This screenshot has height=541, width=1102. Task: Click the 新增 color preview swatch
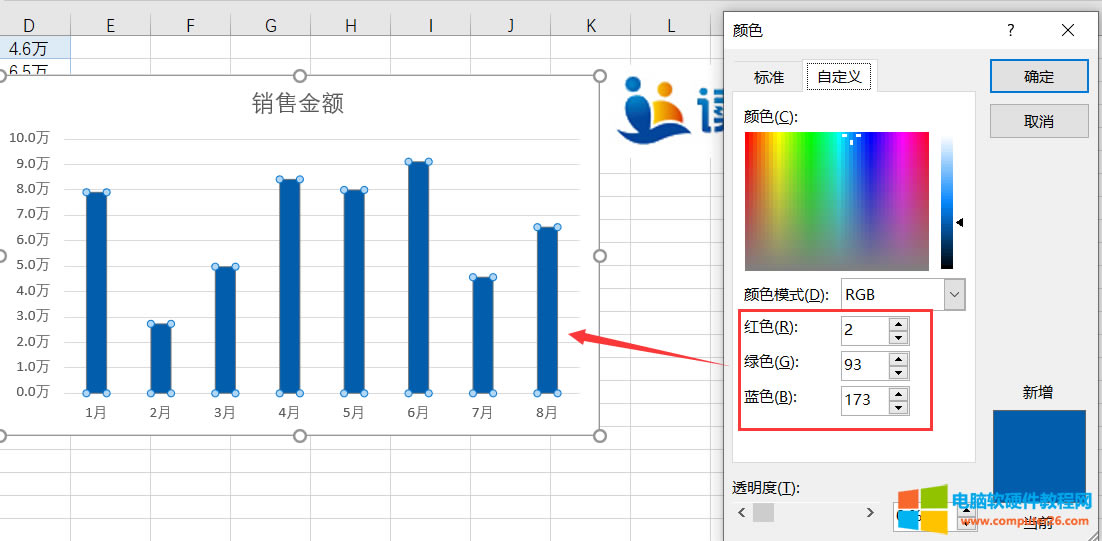click(x=1039, y=450)
